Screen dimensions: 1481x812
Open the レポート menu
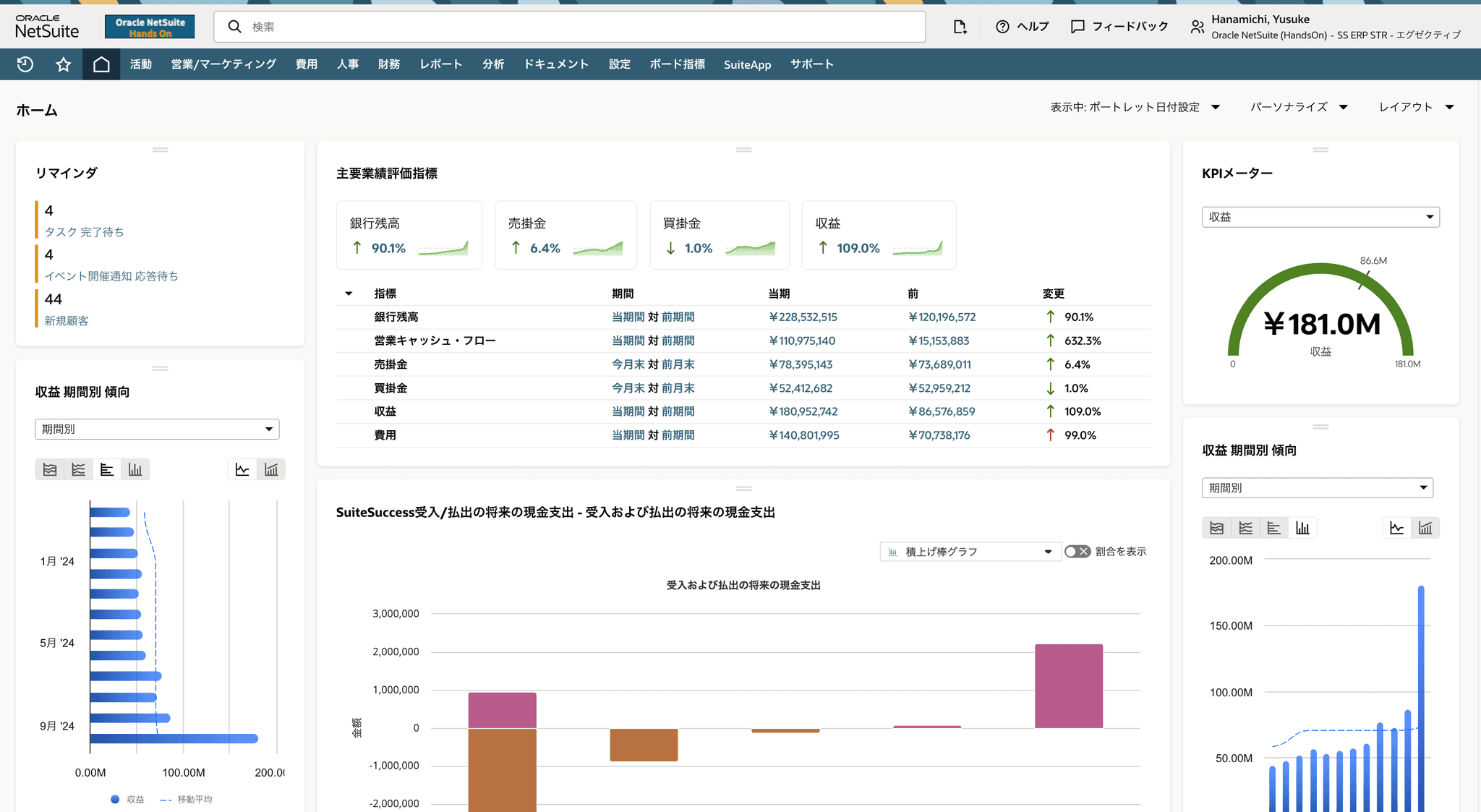click(x=440, y=64)
